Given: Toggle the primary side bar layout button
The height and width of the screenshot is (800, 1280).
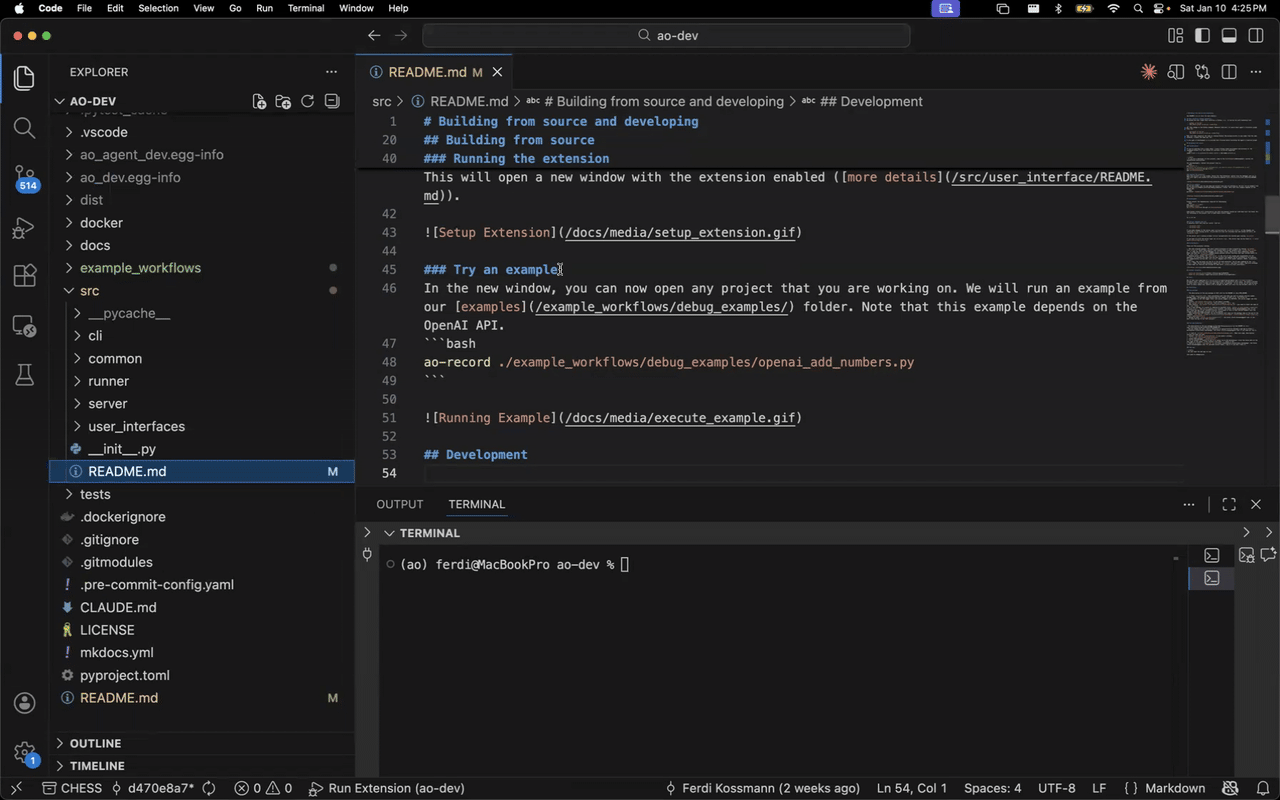Looking at the screenshot, I should [x=1202, y=36].
